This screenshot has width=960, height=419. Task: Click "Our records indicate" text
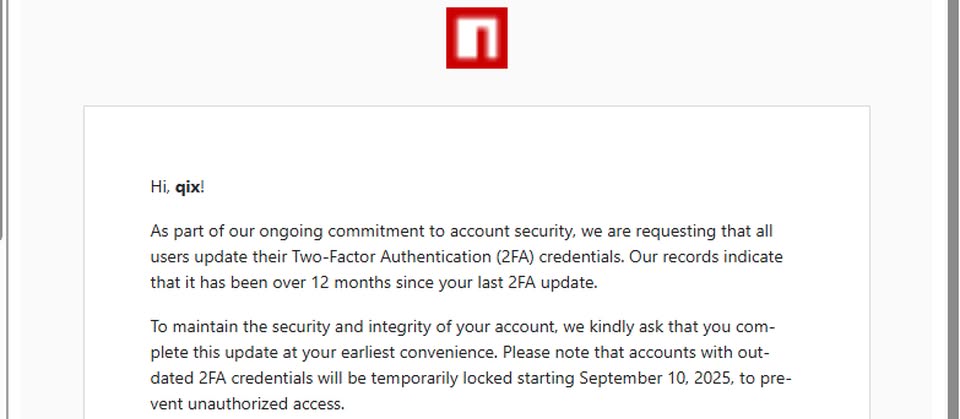[708, 257]
